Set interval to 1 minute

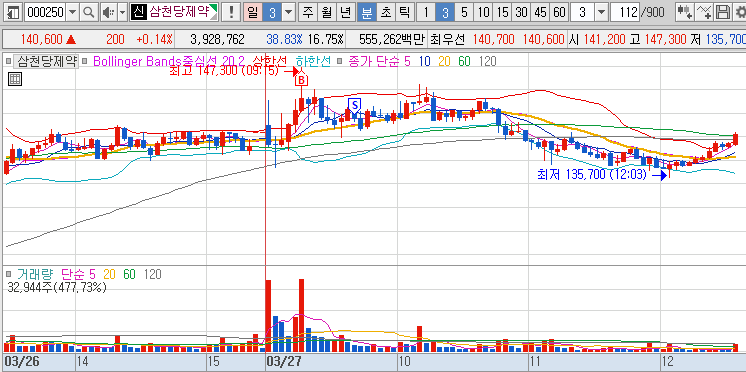click(x=426, y=12)
